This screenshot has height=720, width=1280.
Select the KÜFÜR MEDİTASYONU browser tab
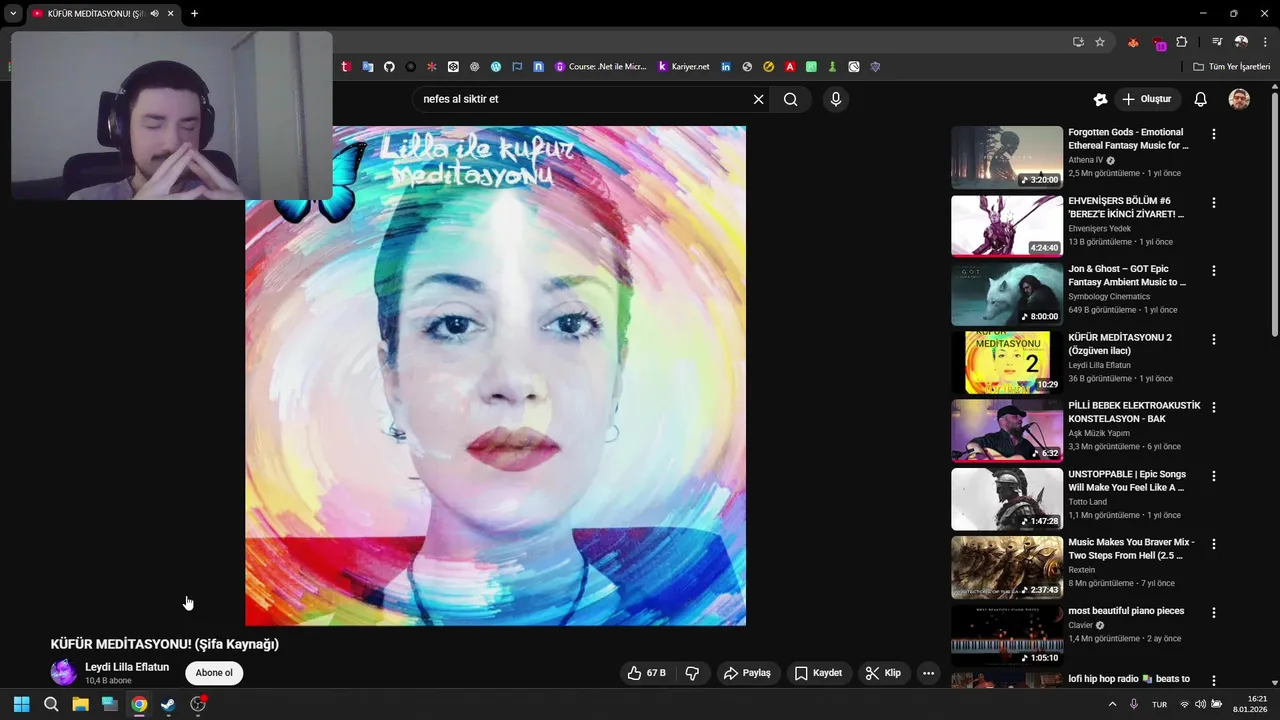tap(97, 14)
